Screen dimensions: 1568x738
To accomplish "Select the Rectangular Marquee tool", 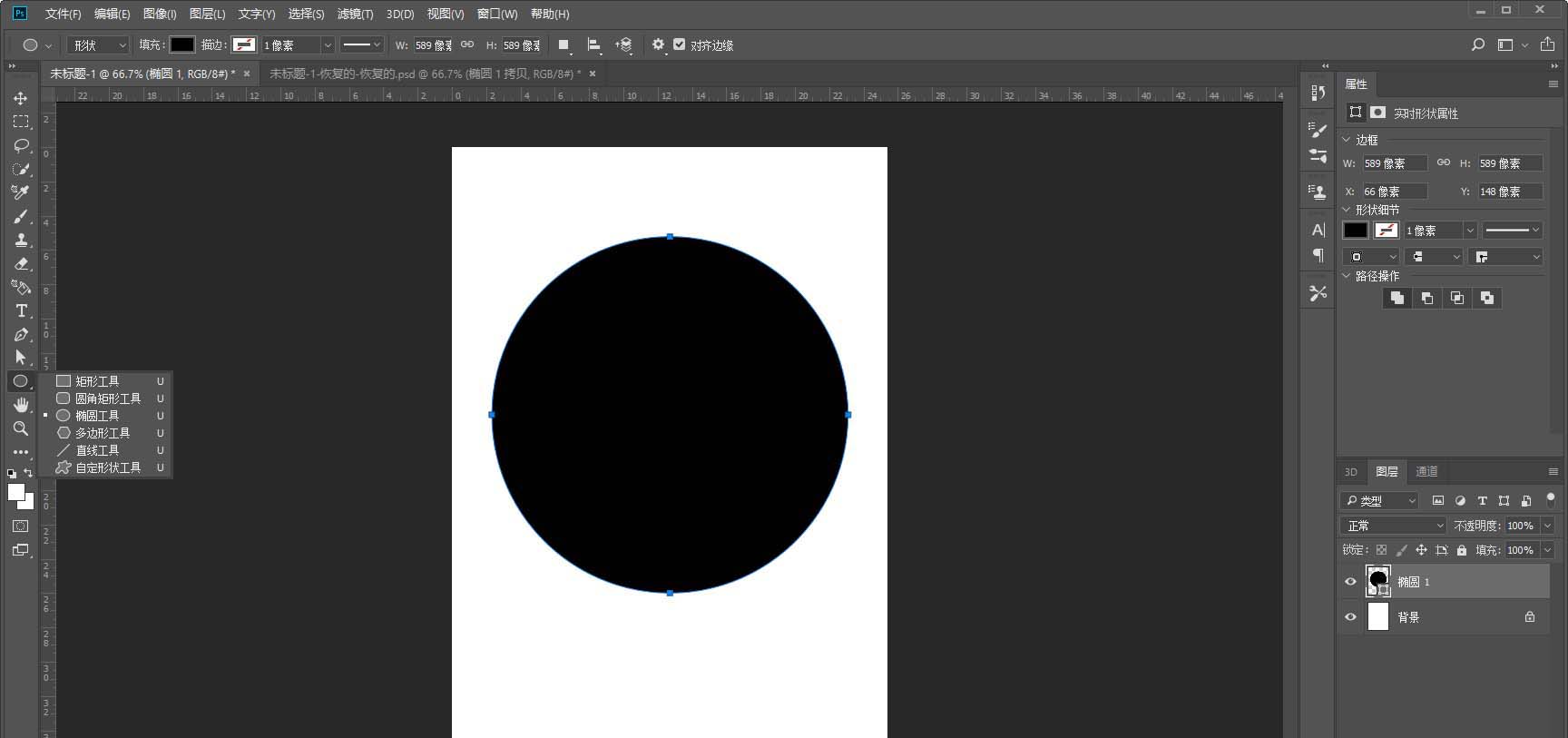I will pos(20,122).
